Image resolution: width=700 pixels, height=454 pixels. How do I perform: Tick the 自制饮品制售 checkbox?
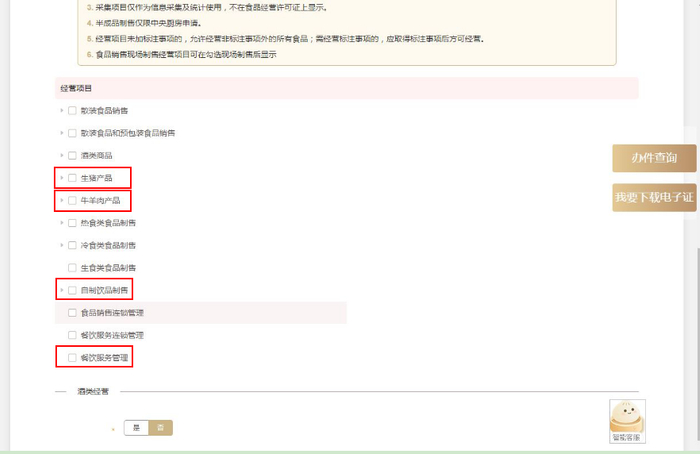coord(72,290)
